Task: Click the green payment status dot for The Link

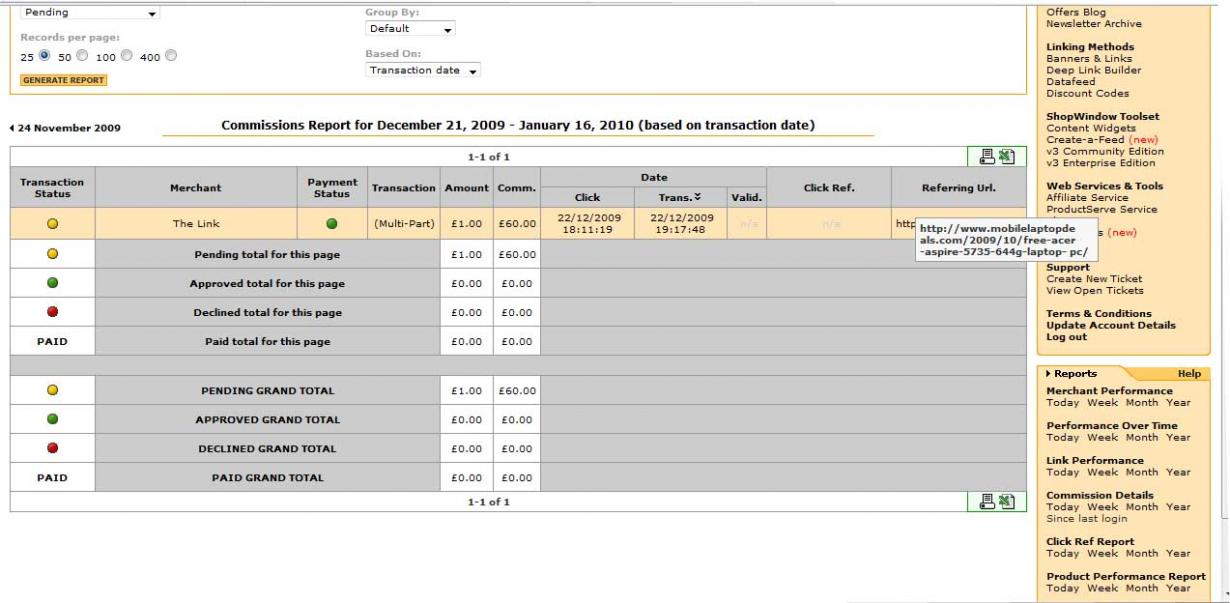Action: (332, 223)
